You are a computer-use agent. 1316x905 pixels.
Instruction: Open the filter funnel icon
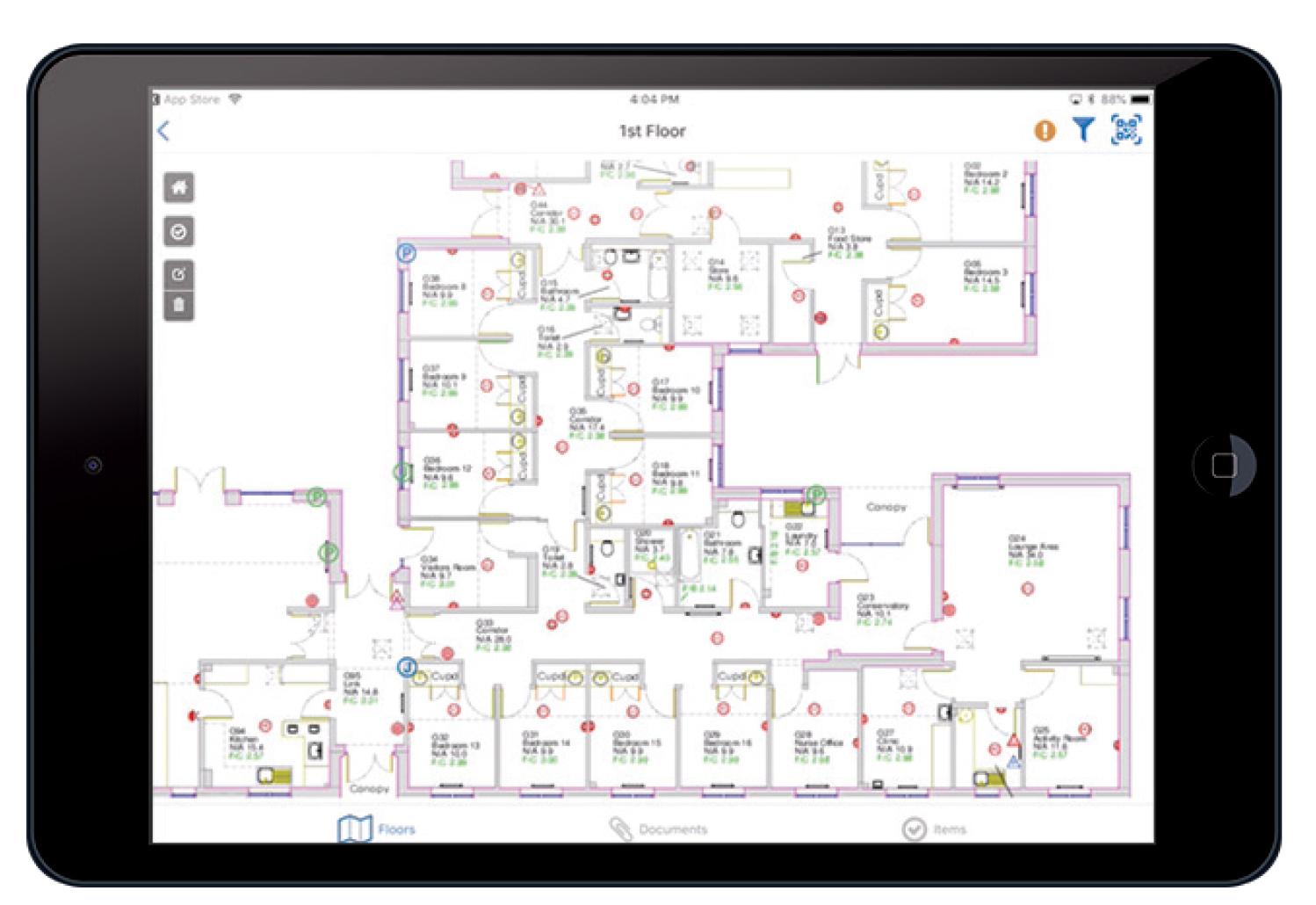tap(1083, 130)
